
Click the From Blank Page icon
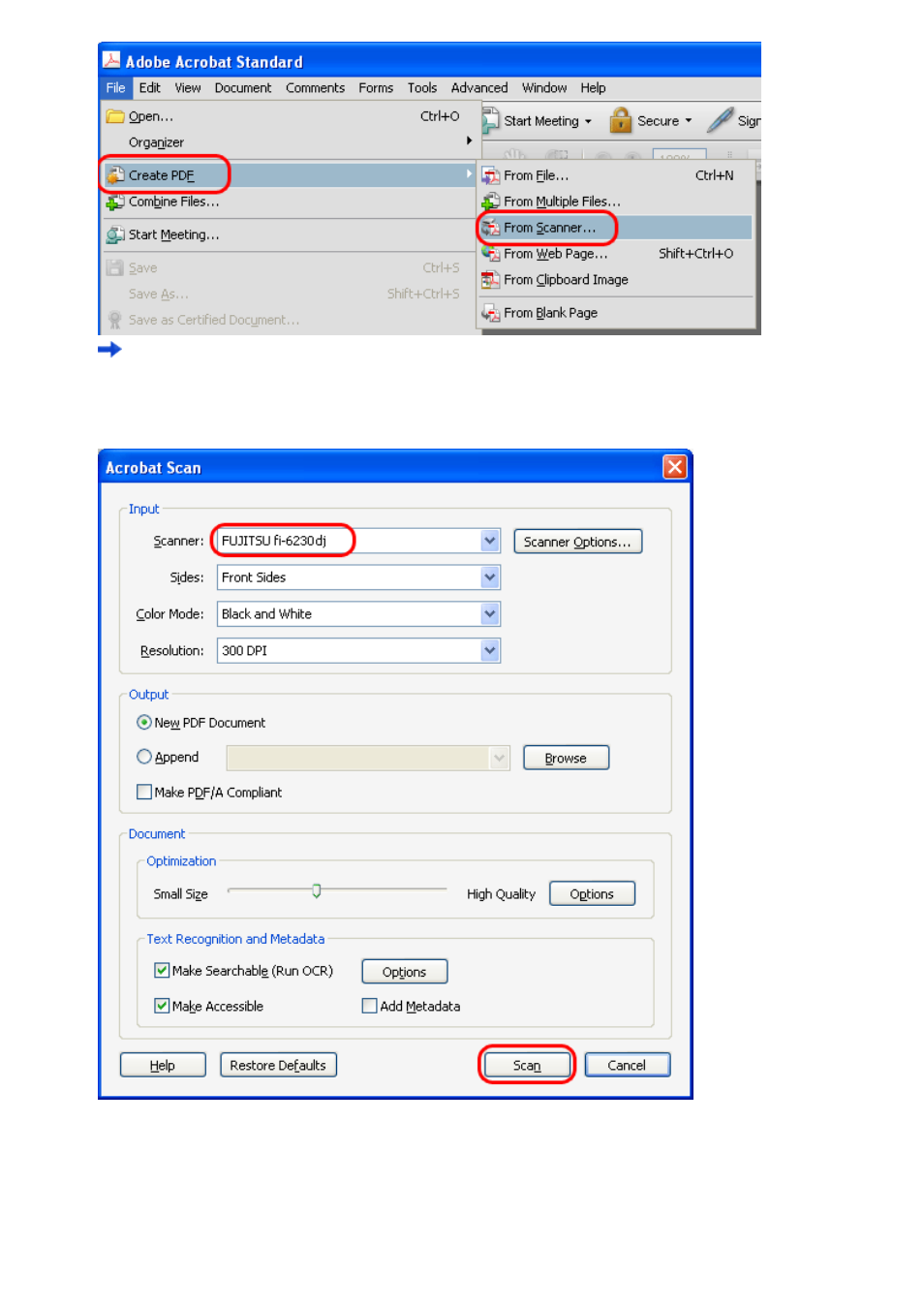click(491, 313)
